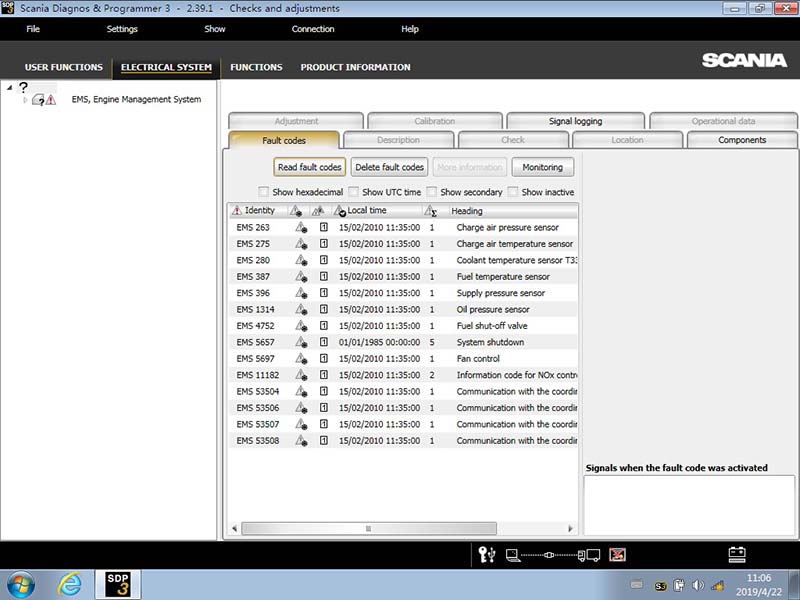
Task: Check the Show secondary option
Action: [431, 192]
